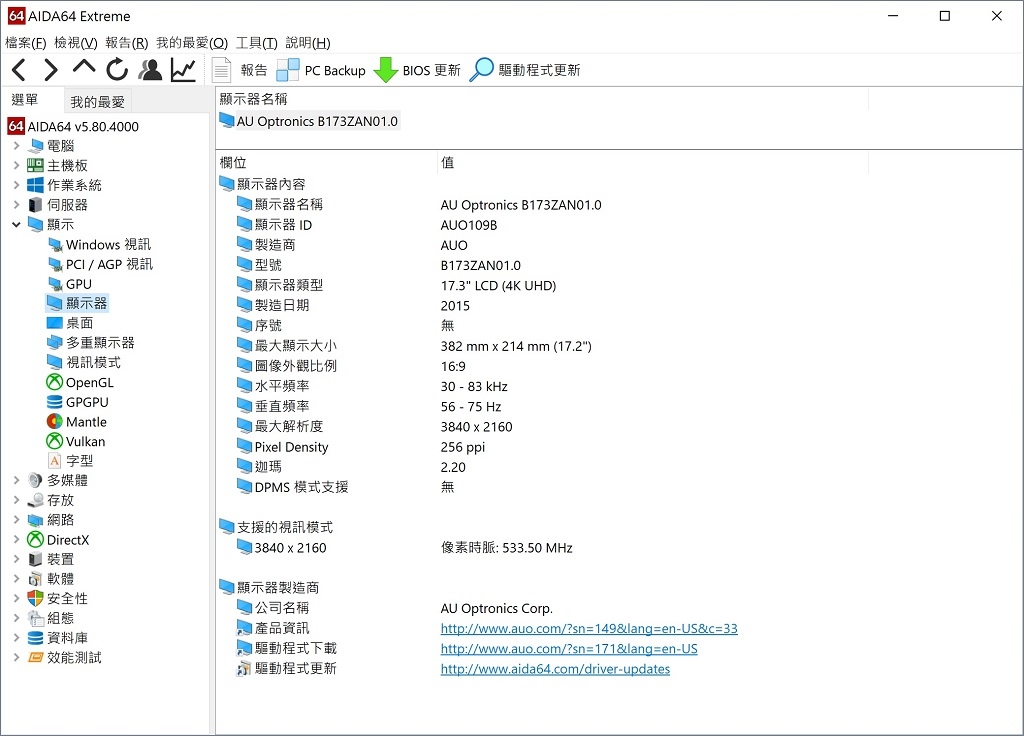Click the Vulkan icon in tree
1024x736 pixels.
tap(55, 441)
